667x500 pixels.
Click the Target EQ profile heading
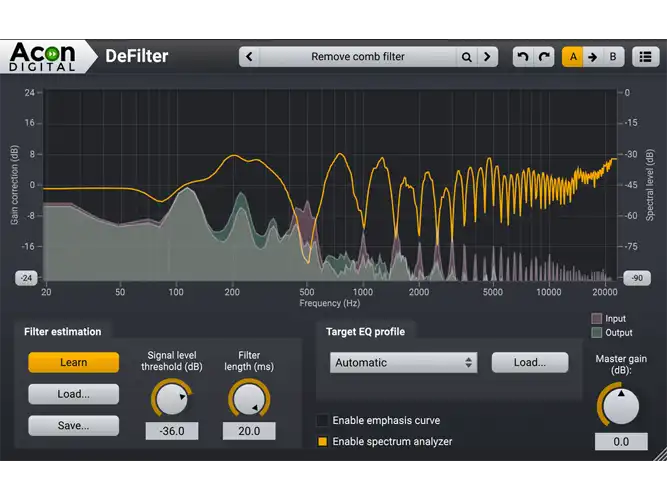click(365, 331)
